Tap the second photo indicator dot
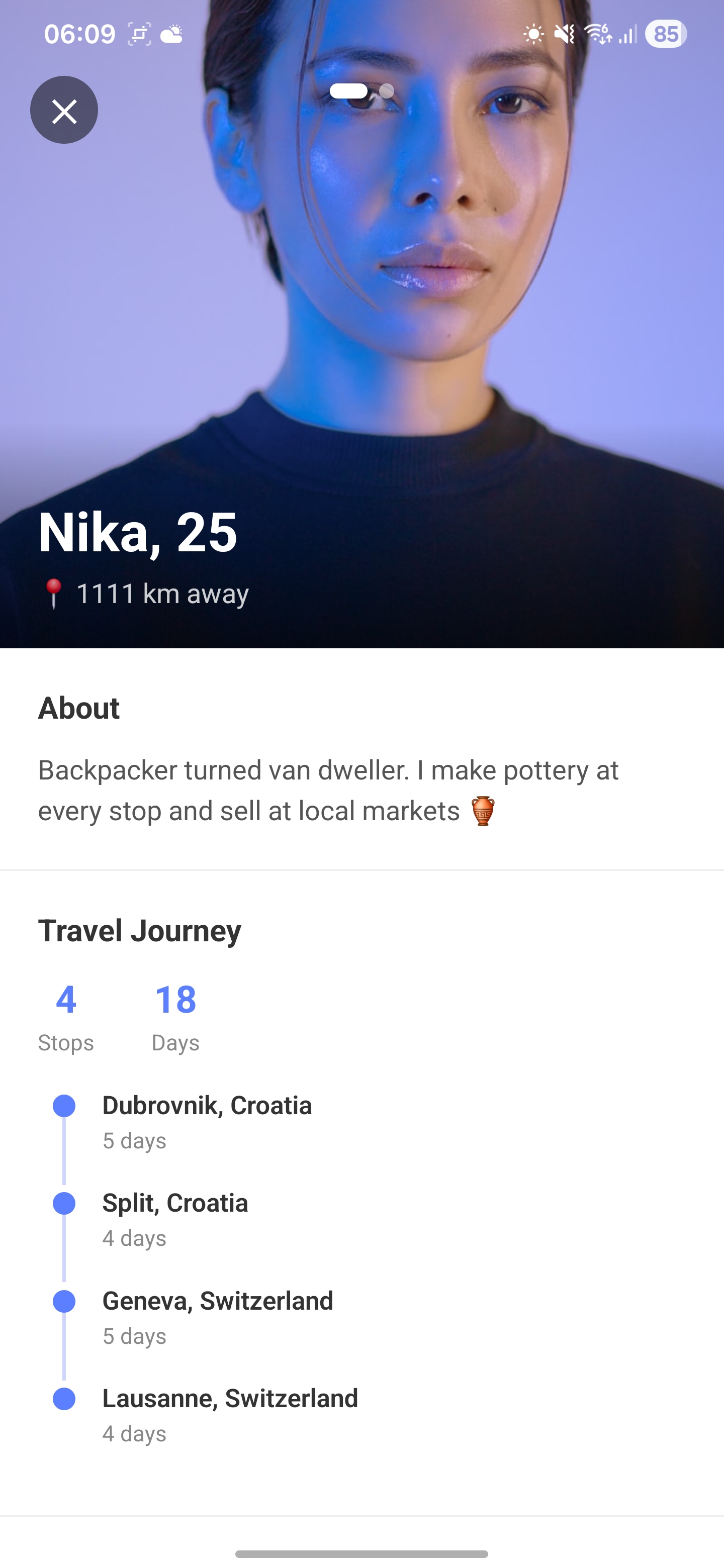724x1568 pixels. [387, 91]
